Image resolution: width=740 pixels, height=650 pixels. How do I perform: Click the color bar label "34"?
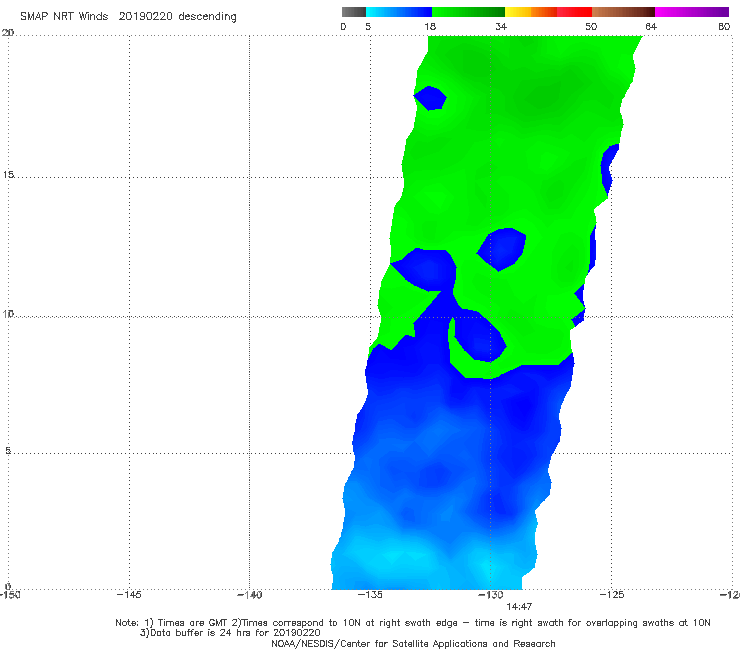point(501,26)
